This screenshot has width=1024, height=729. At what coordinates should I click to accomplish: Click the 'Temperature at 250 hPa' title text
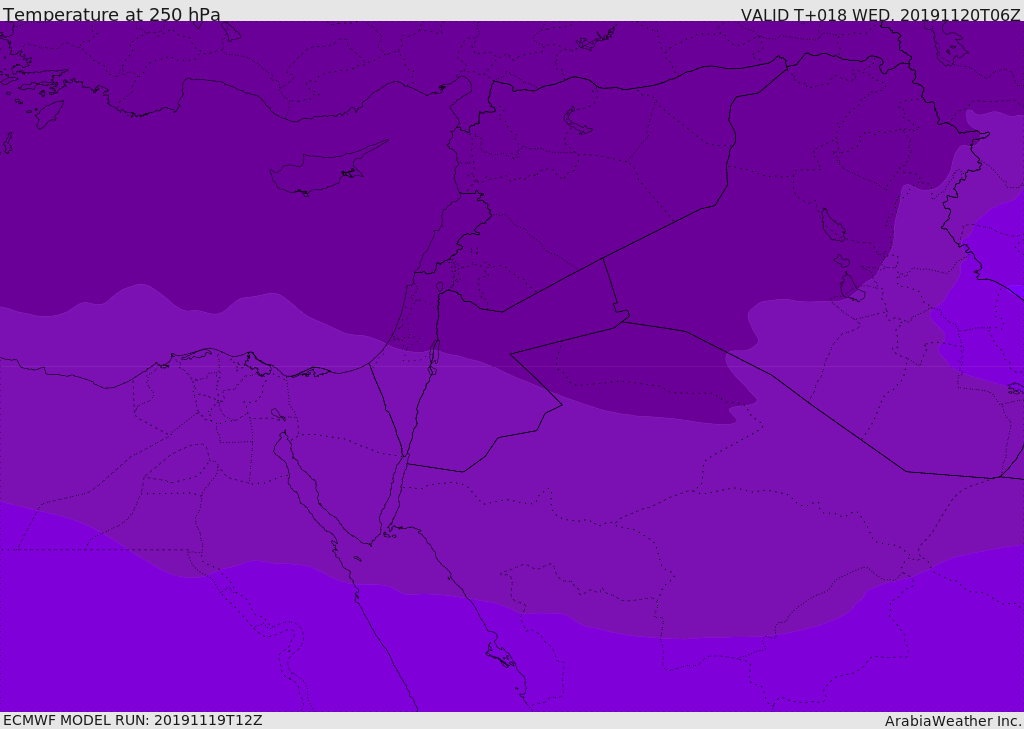click(112, 14)
